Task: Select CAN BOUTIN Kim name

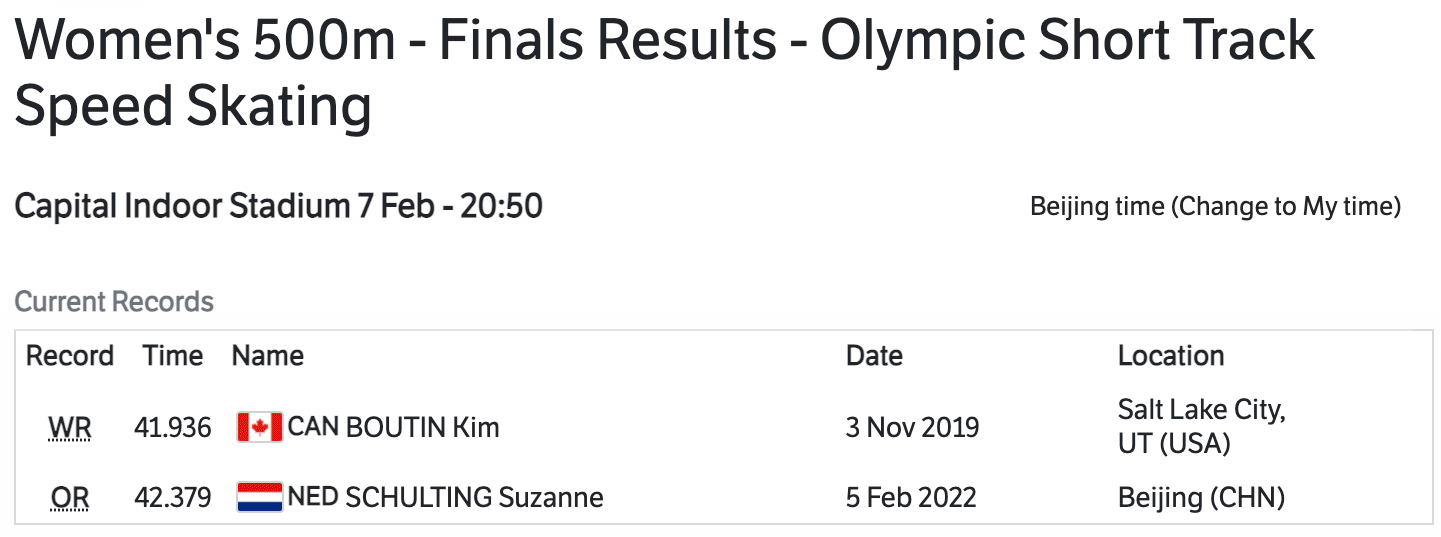Action: (393, 428)
